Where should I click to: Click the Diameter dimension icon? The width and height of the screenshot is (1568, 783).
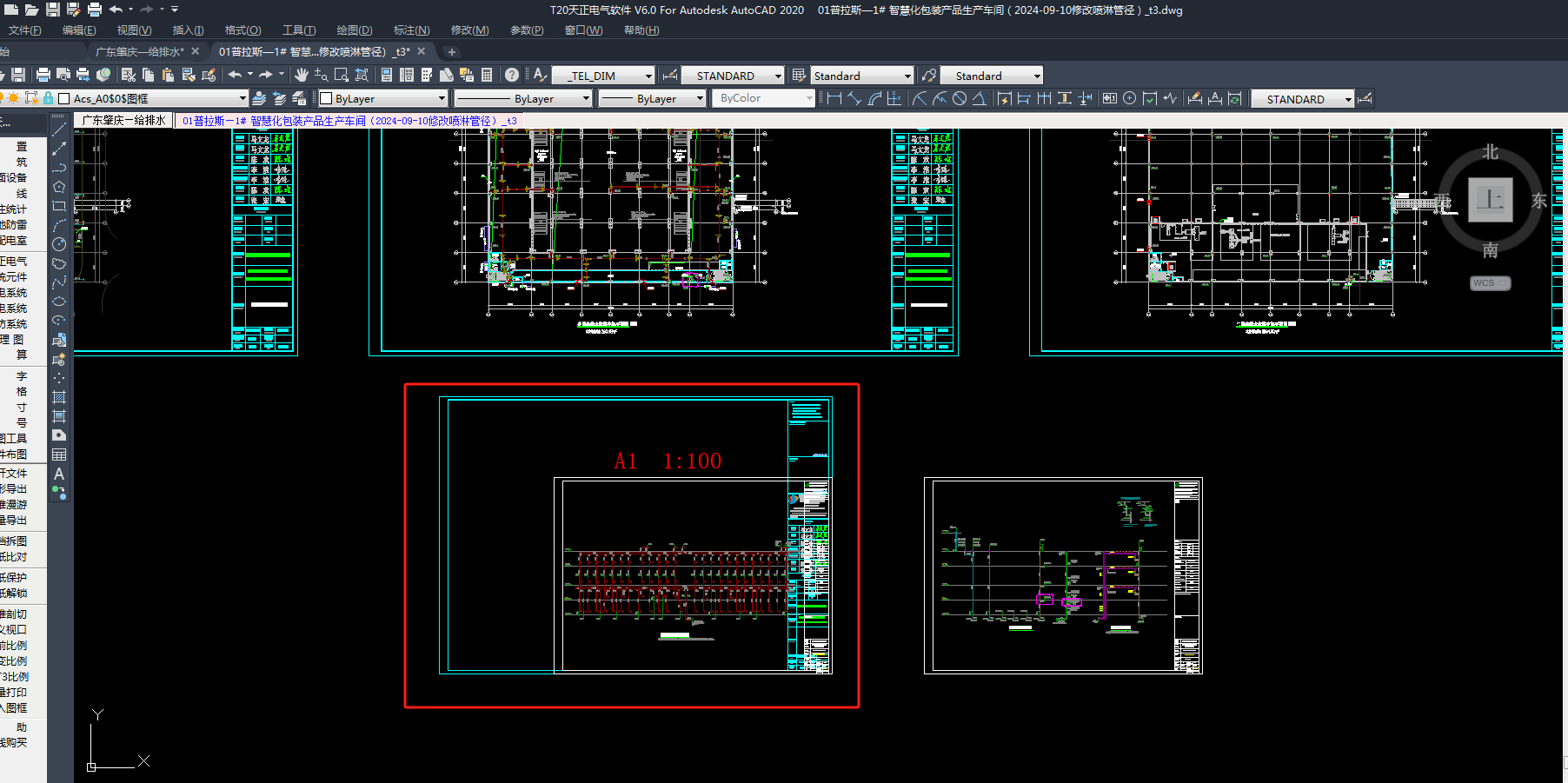pos(960,98)
